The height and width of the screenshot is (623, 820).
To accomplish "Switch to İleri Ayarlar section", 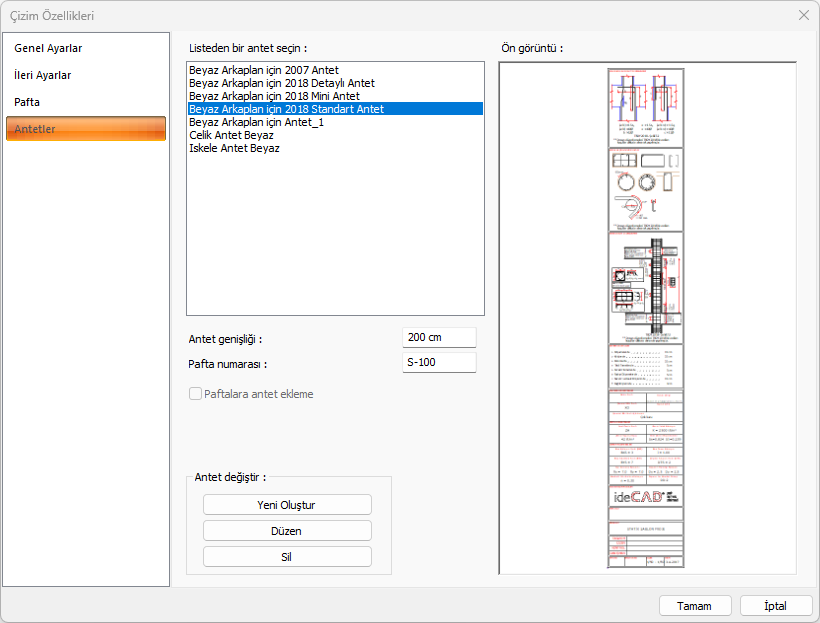I will click(43, 75).
